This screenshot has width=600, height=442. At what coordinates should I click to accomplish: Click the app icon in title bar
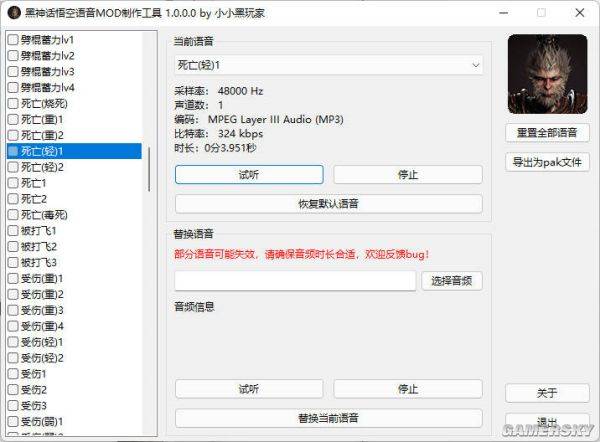click(14, 13)
